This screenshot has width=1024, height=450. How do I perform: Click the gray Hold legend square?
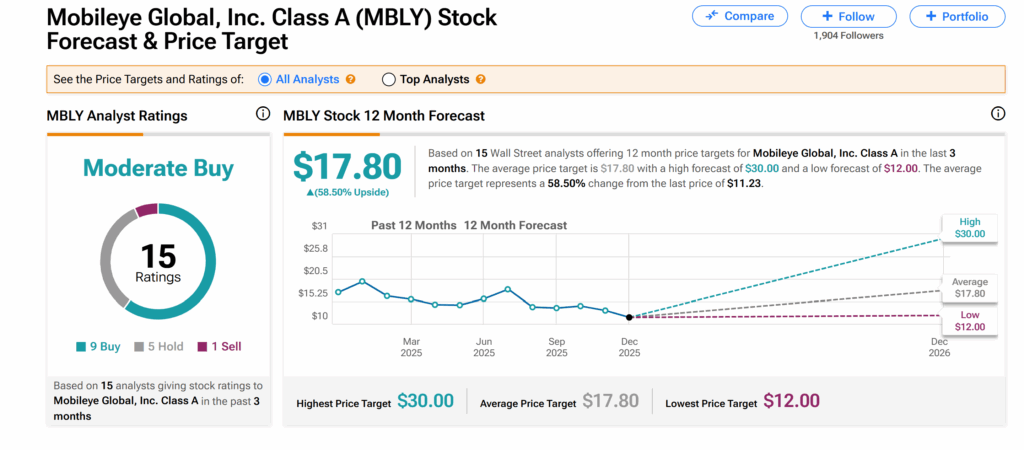pyautogui.click(x=140, y=347)
